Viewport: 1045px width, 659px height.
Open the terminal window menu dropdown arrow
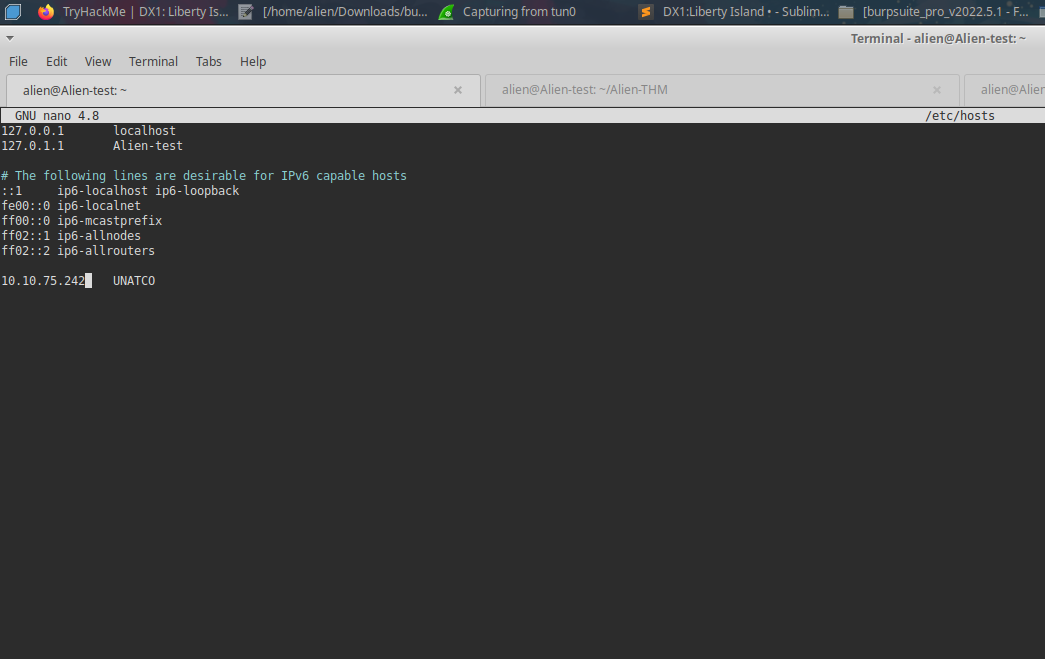point(10,38)
